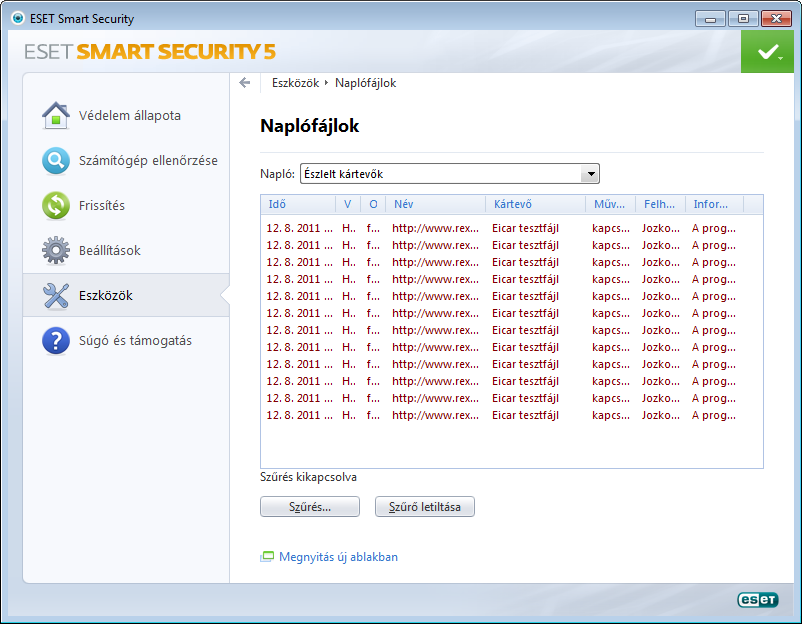Click the Frissítés green refresh icon
The height and width of the screenshot is (624, 802).
point(56,205)
